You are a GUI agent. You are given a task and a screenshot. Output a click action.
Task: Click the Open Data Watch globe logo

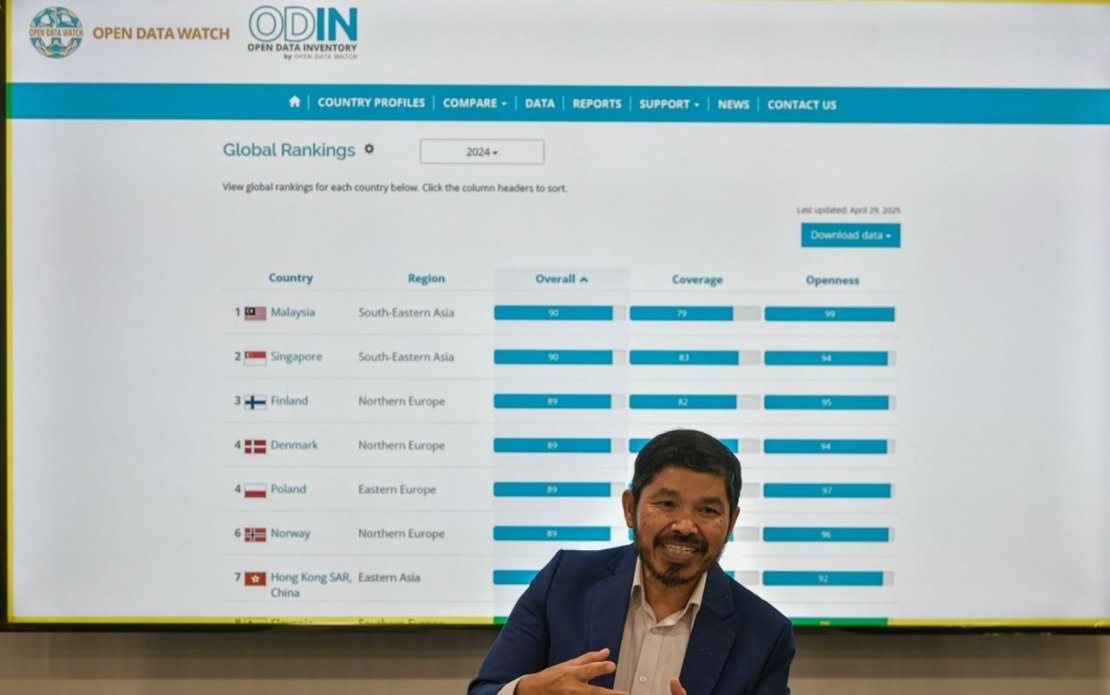(x=56, y=33)
